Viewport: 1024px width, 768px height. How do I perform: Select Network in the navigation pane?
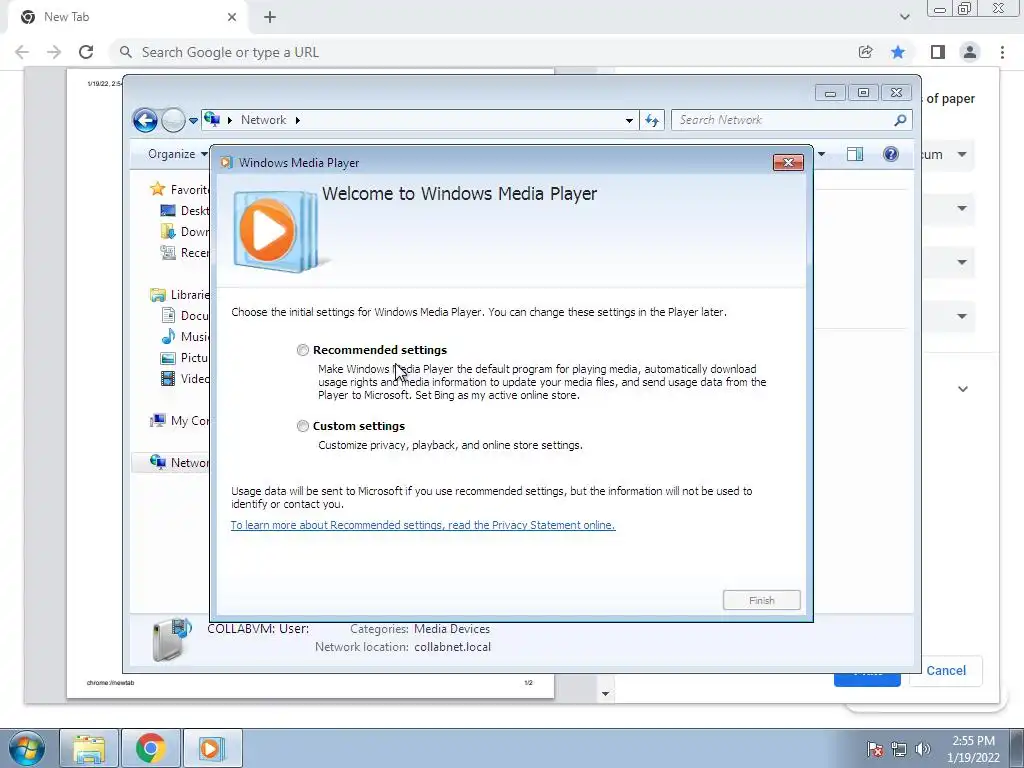click(171, 462)
